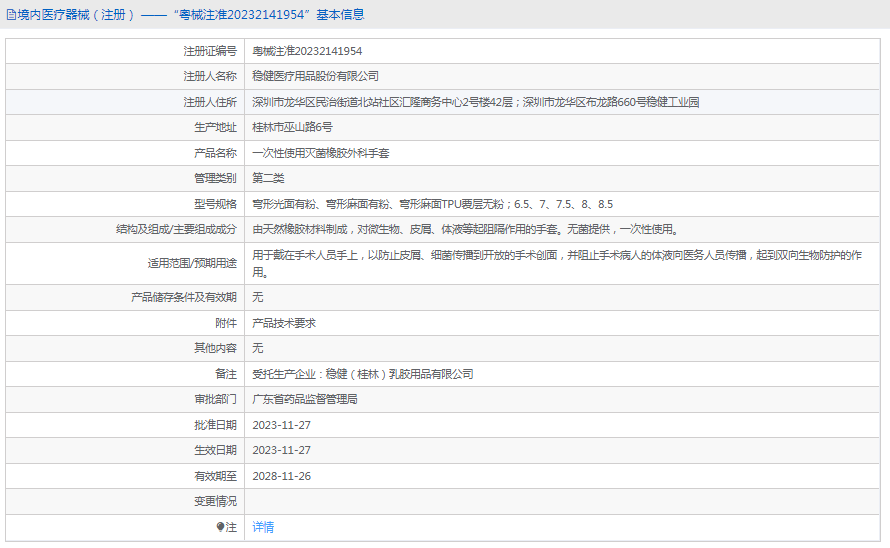Select the production address 桂林市巫山路6号
Image resolution: width=890 pixels, height=548 pixels.
click(x=292, y=127)
